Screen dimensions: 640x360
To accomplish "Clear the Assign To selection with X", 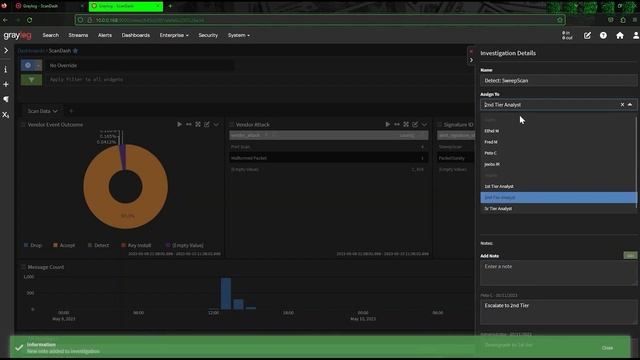I will (622, 104).
